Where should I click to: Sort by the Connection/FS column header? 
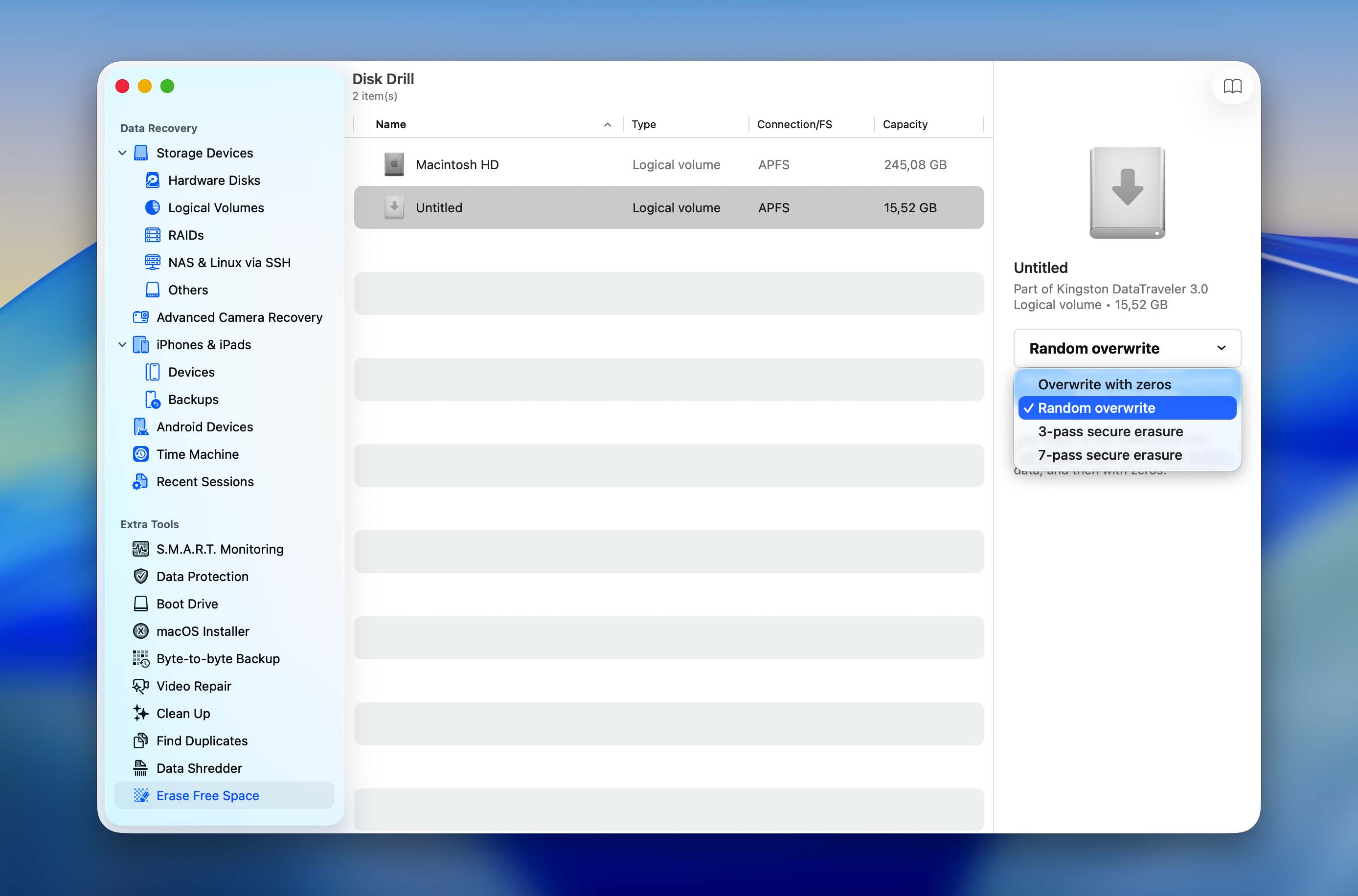pos(794,125)
